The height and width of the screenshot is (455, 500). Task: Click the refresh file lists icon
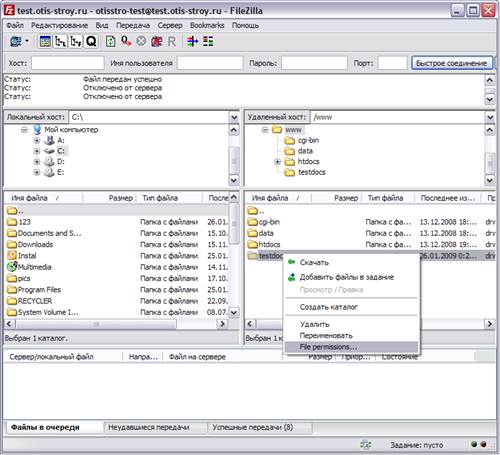[111, 41]
